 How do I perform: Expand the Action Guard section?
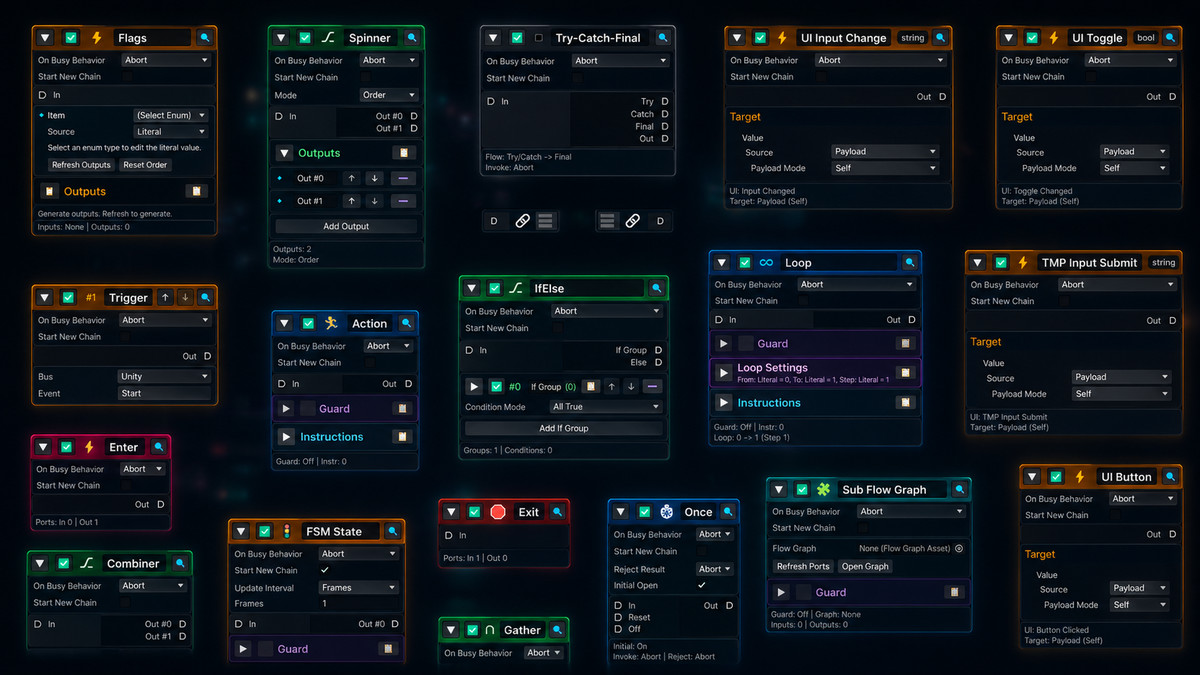[x=285, y=409]
